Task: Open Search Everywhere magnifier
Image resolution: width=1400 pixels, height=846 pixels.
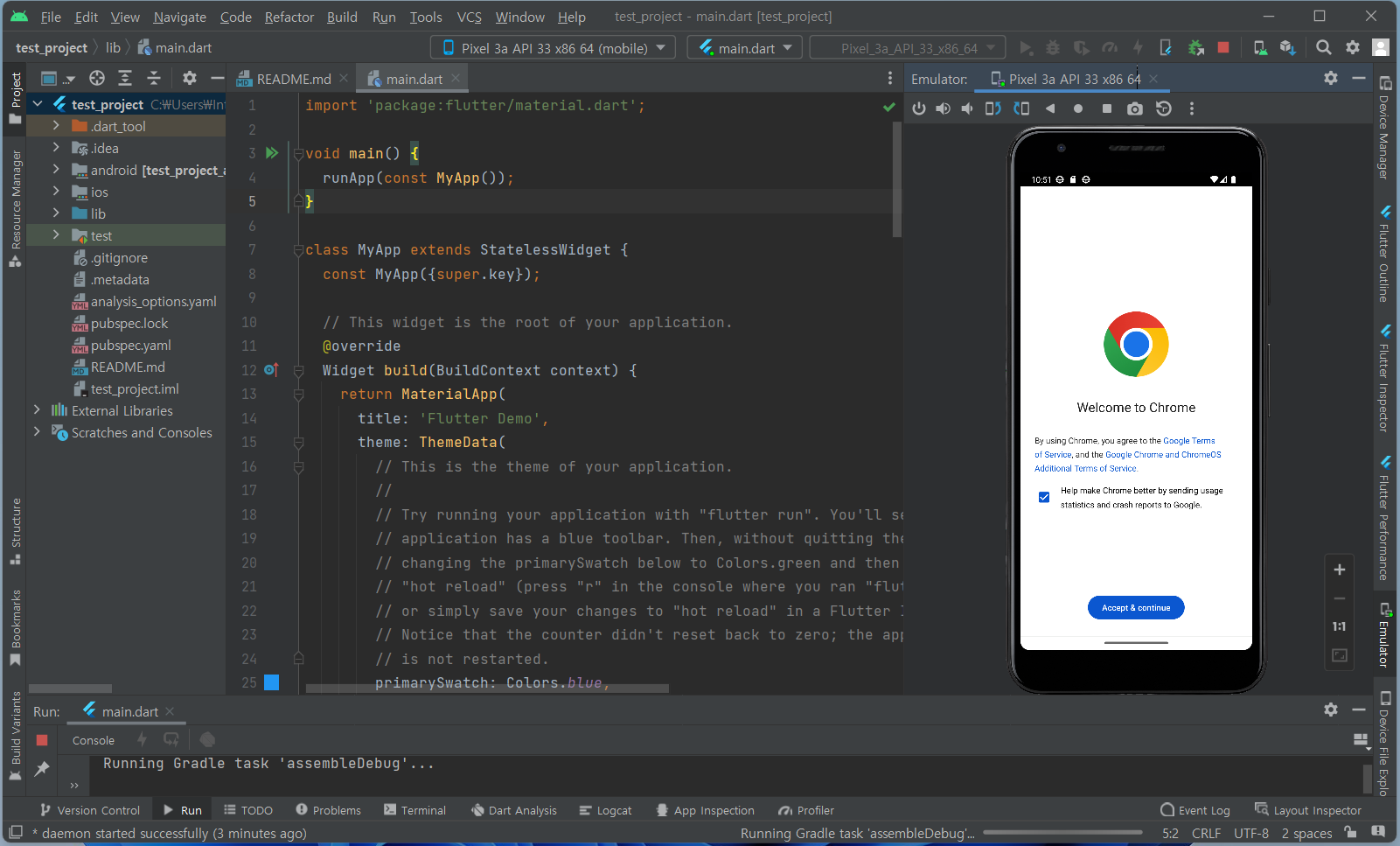Action: pyautogui.click(x=1324, y=47)
